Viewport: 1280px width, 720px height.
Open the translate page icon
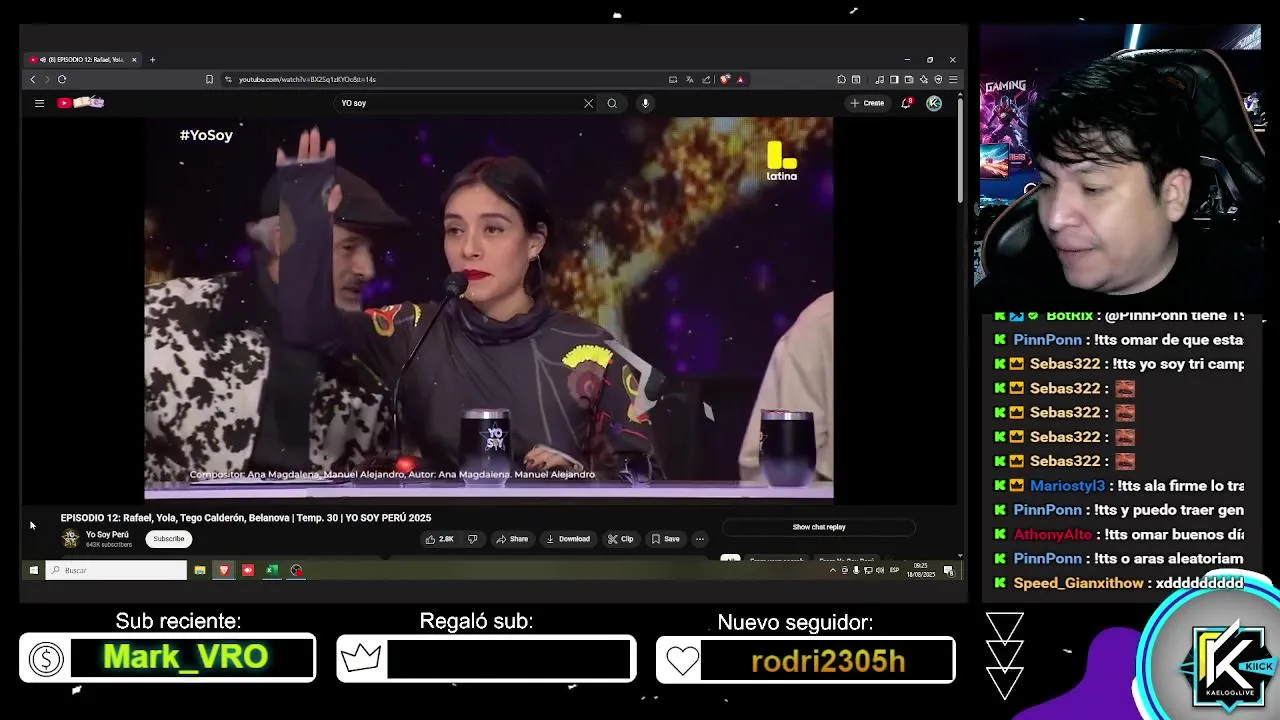coord(690,79)
